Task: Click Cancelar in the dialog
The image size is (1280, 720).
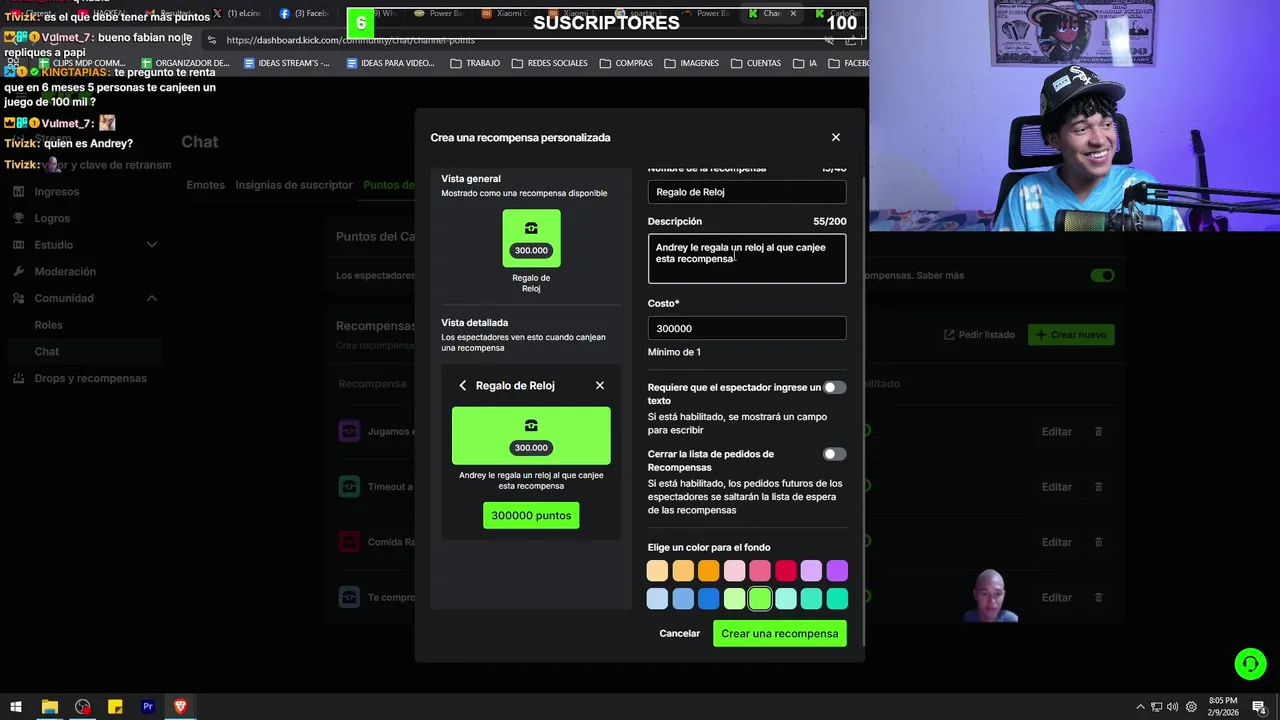Action: [680, 633]
